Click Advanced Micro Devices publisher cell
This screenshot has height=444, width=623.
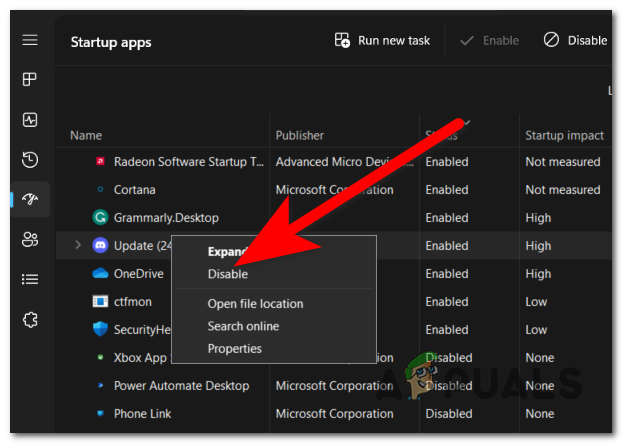pyautogui.click(x=344, y=162)
